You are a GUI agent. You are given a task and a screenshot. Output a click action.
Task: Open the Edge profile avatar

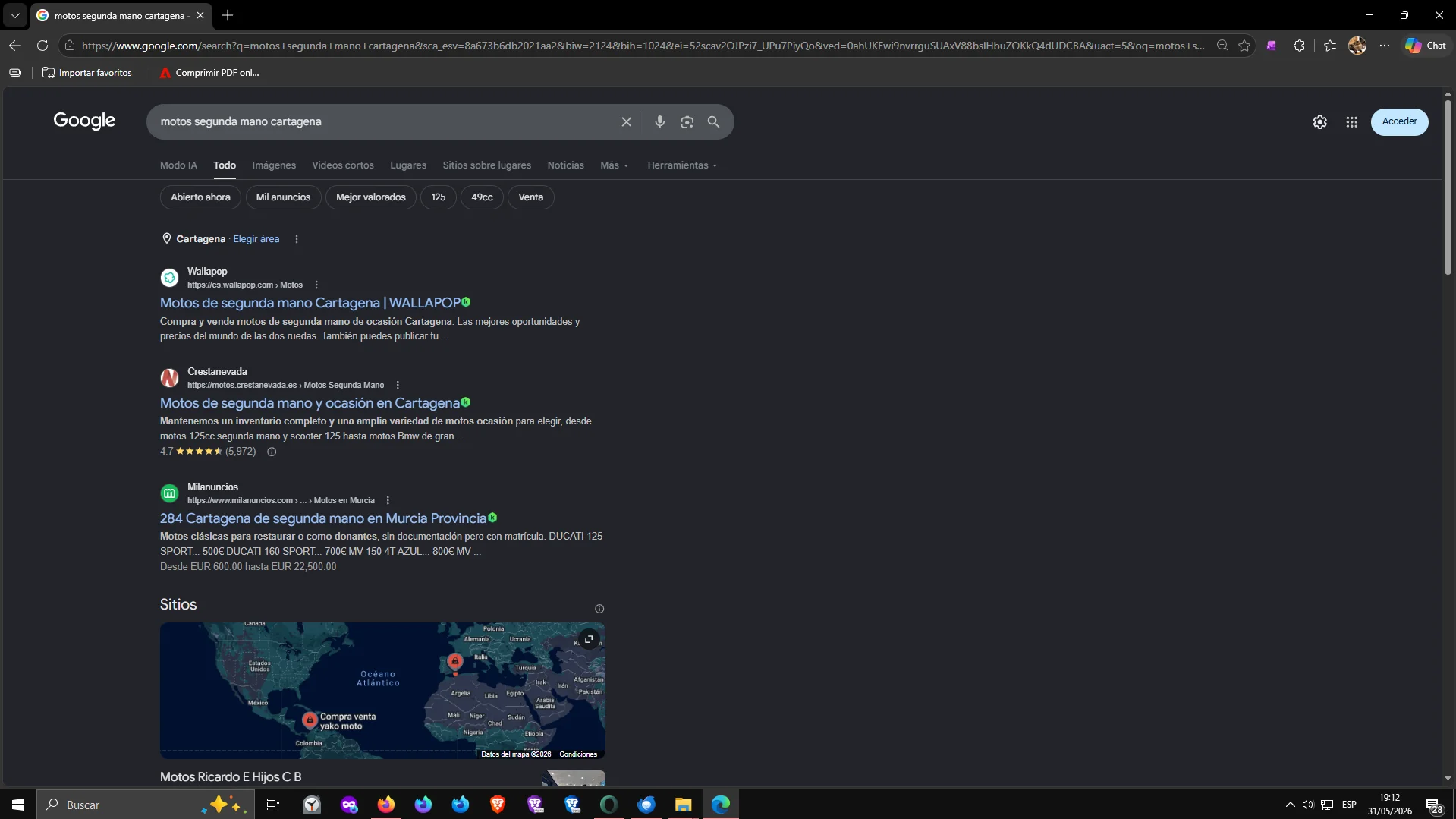point(1357,46)
